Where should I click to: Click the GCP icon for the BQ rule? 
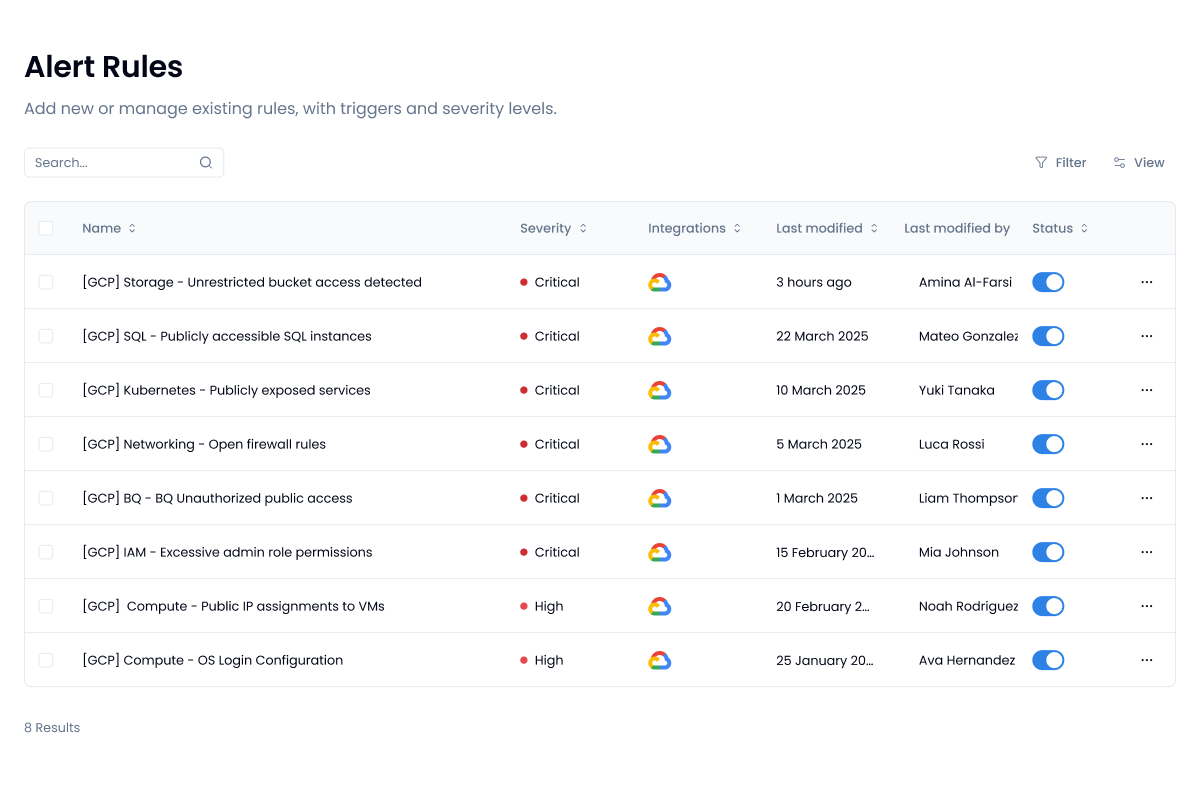coord(660,498)
